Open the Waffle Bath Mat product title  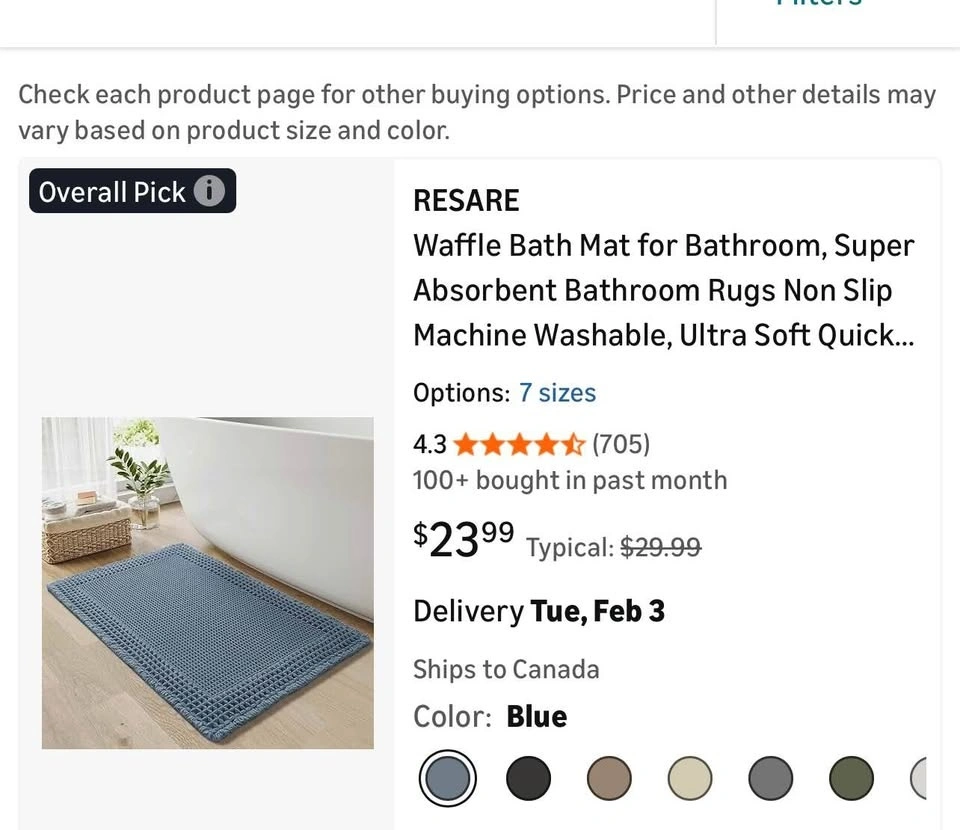click(x=663, y=290)
